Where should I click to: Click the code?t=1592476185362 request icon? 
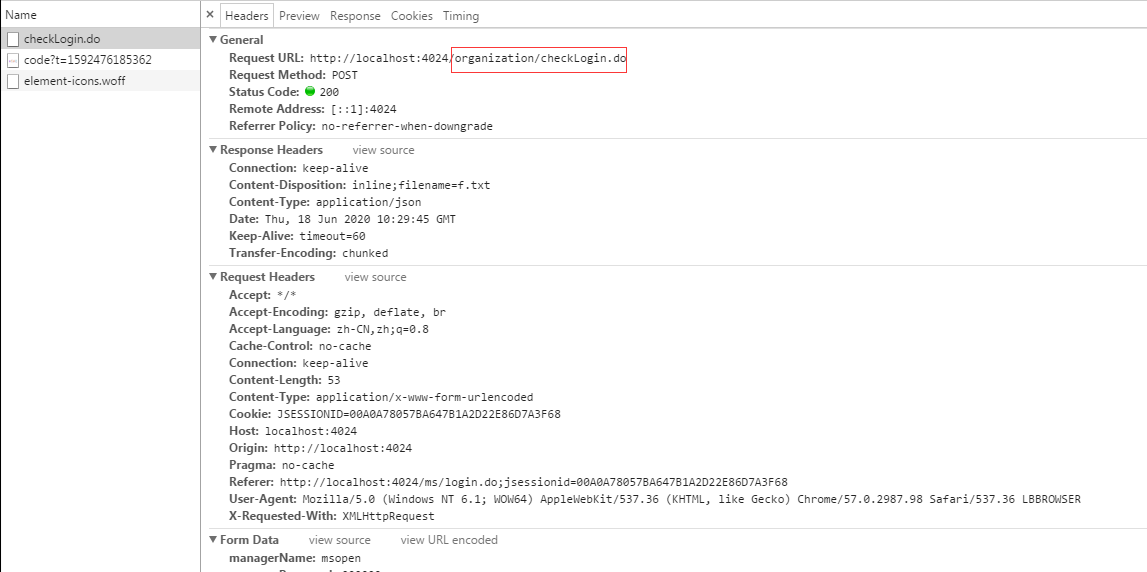(x=13, y=60)
